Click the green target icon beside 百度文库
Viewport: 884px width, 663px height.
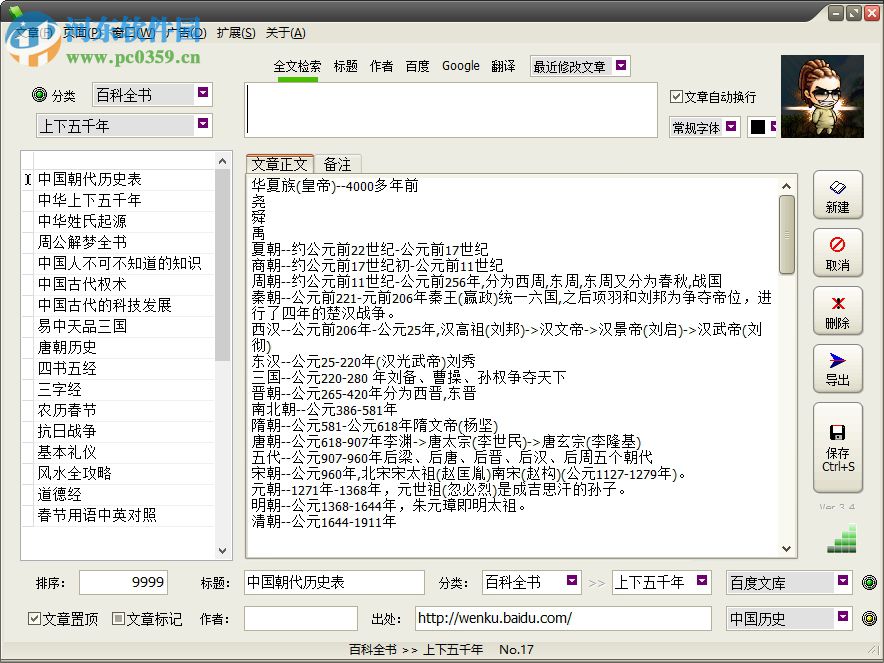tap(869, 582)
